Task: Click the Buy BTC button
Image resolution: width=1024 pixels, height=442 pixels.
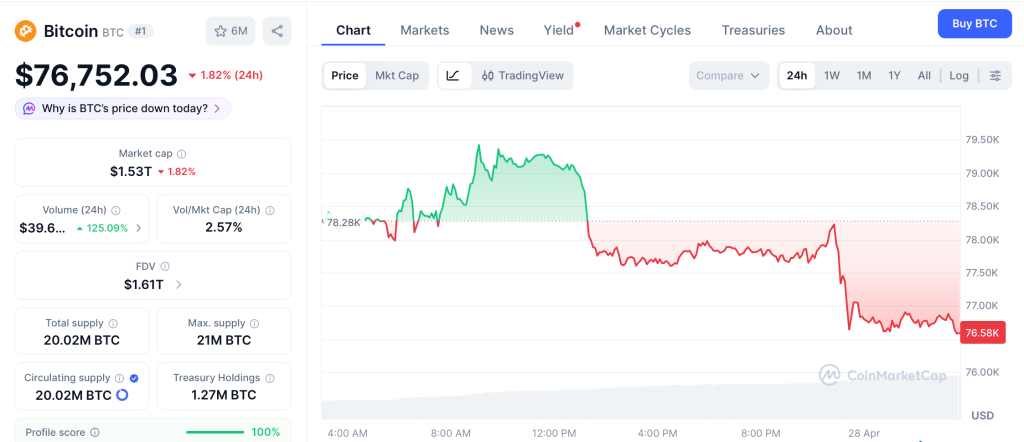Action: tap(974, 23)
